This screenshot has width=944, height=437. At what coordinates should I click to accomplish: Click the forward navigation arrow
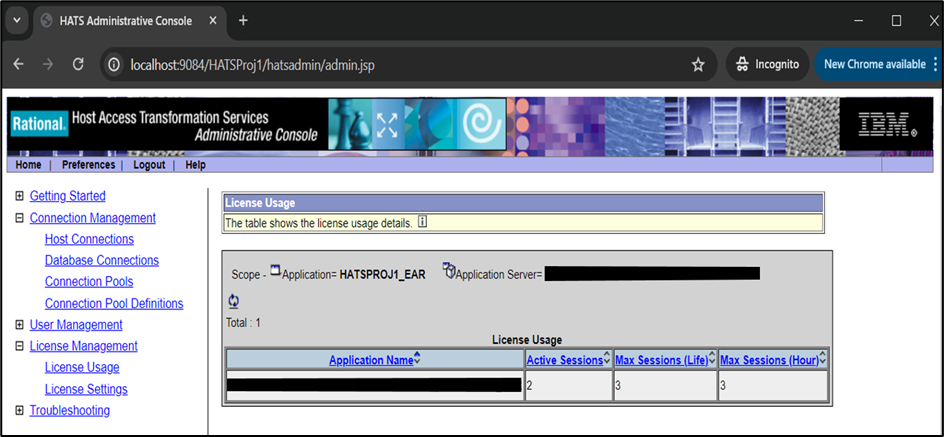click(x=48, y=64)
